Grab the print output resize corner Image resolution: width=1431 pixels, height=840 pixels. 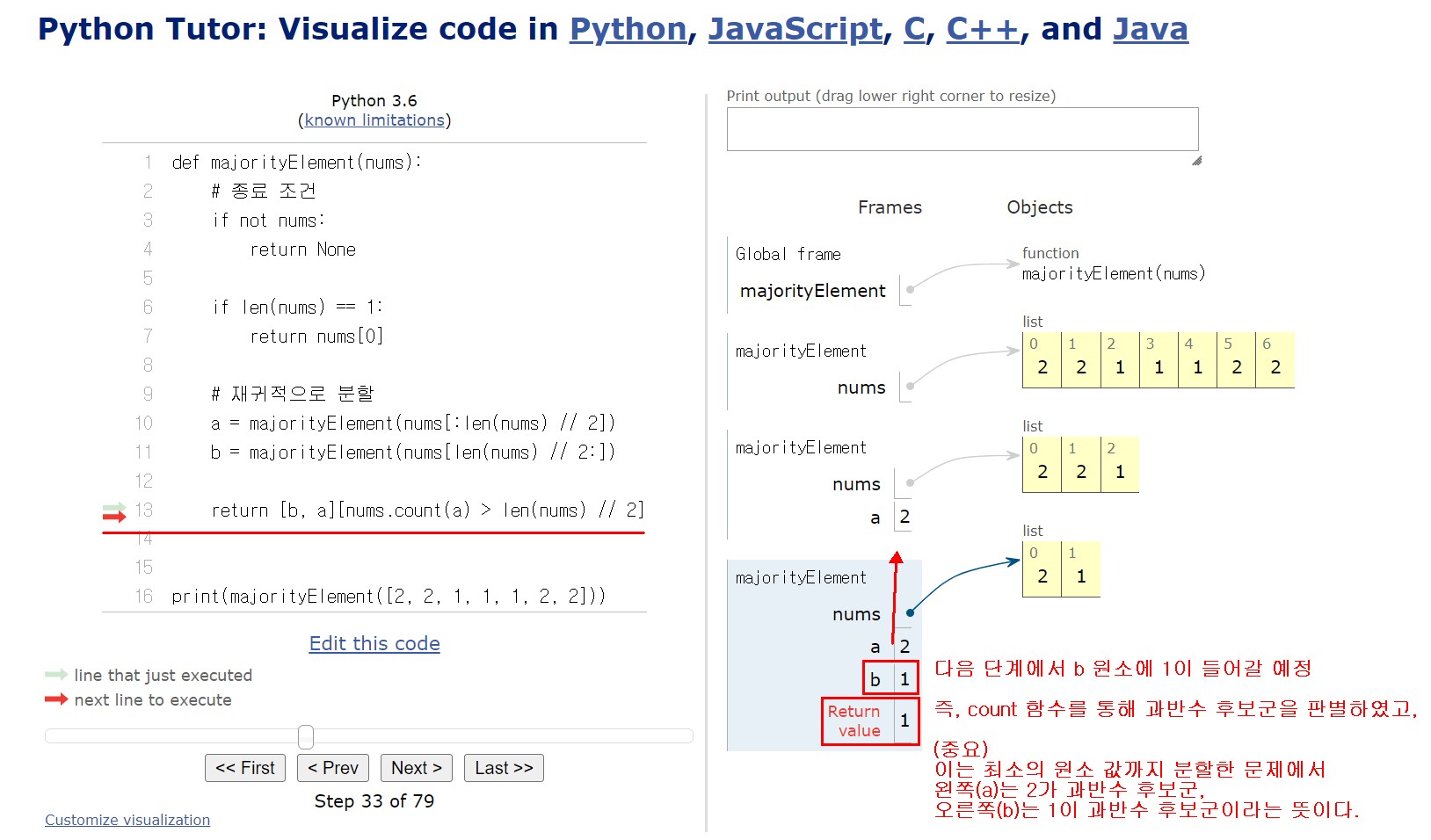[x=1196, y=161]
